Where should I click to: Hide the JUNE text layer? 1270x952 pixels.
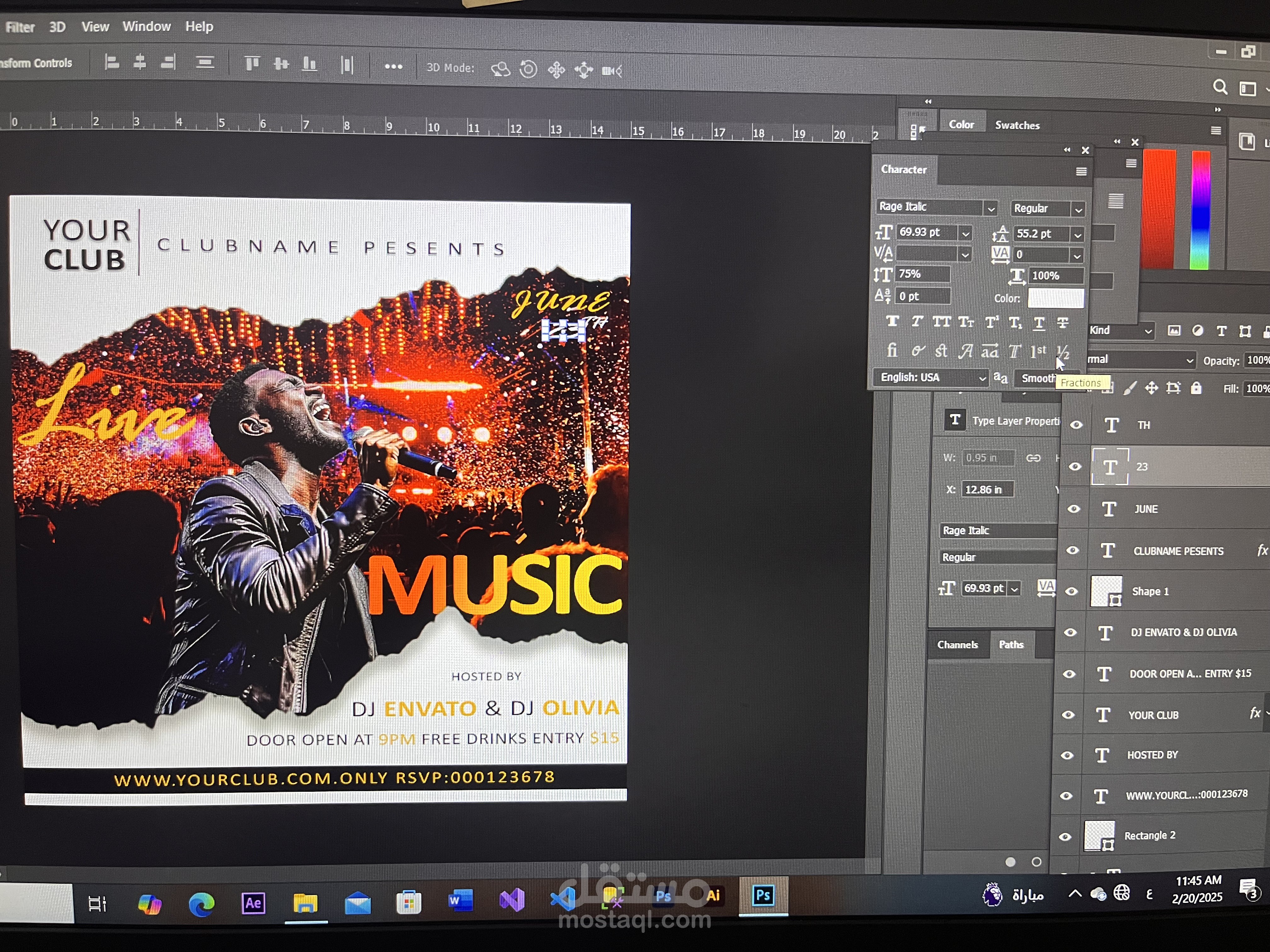[x=1074, y=509]
